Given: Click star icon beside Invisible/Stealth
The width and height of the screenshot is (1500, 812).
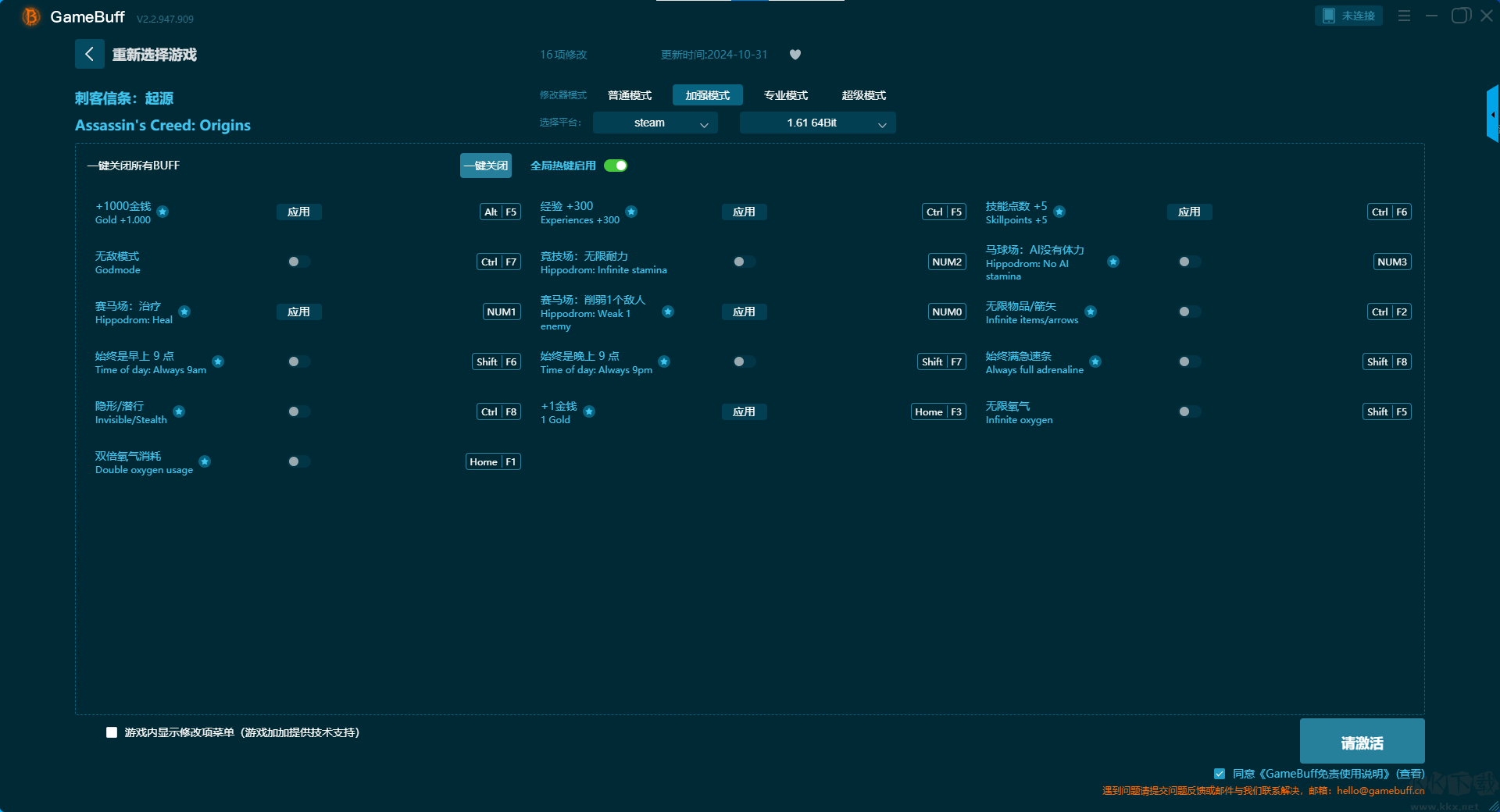Looking at the screenshot, I should click(x=179, y=411).
